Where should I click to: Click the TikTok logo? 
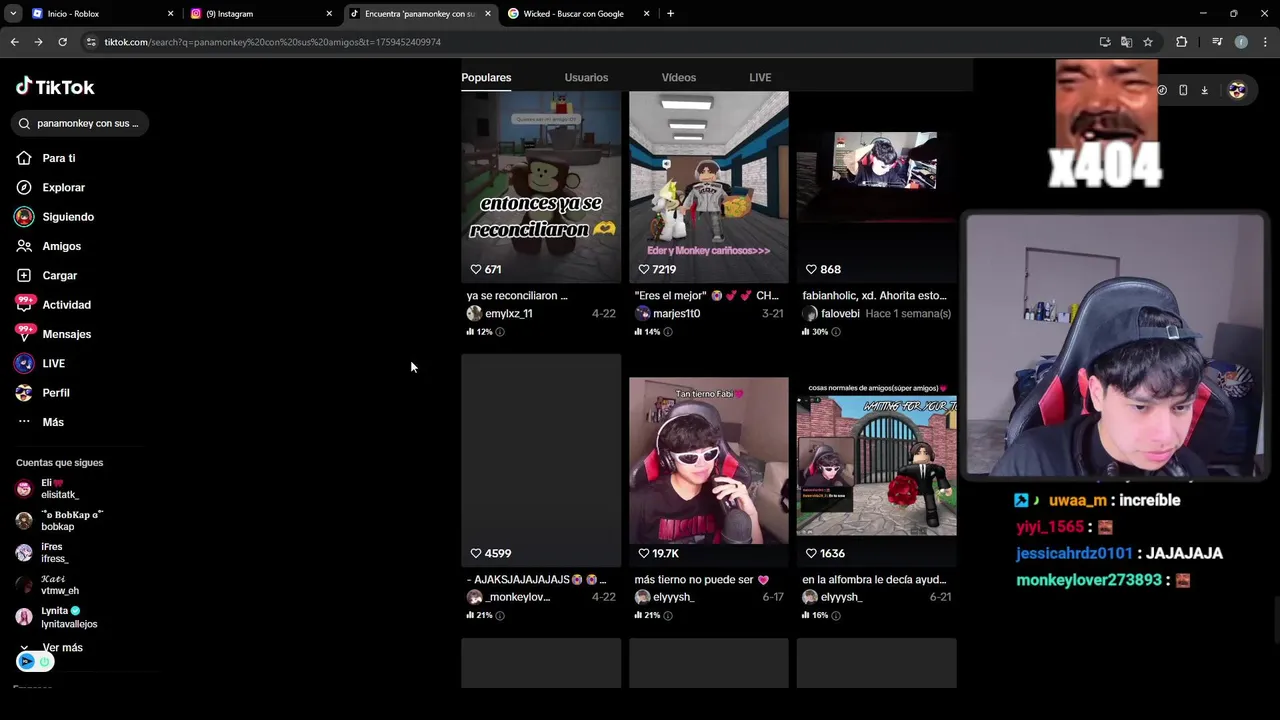[55, 87]
